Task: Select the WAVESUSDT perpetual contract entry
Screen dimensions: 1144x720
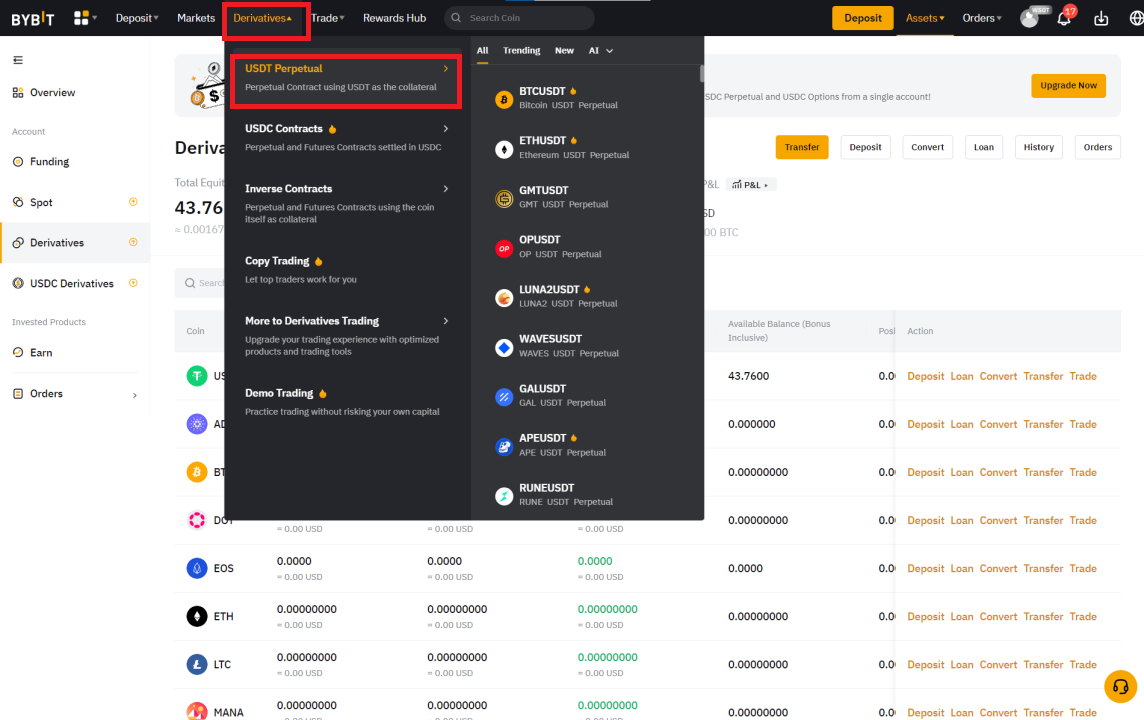Action: tap(587, 346)
